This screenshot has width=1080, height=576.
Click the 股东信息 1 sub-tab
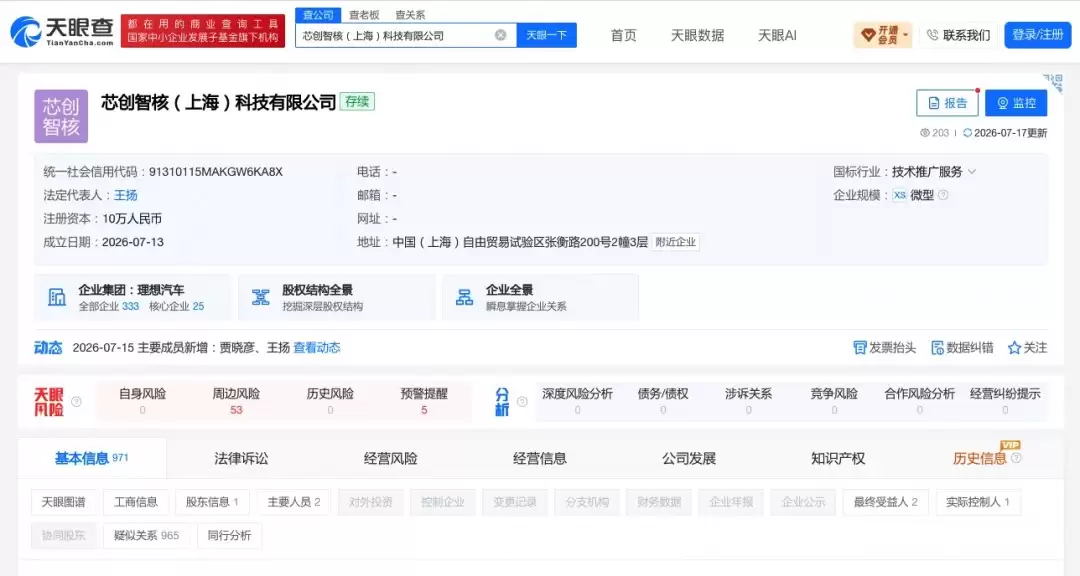pos(212,502)
